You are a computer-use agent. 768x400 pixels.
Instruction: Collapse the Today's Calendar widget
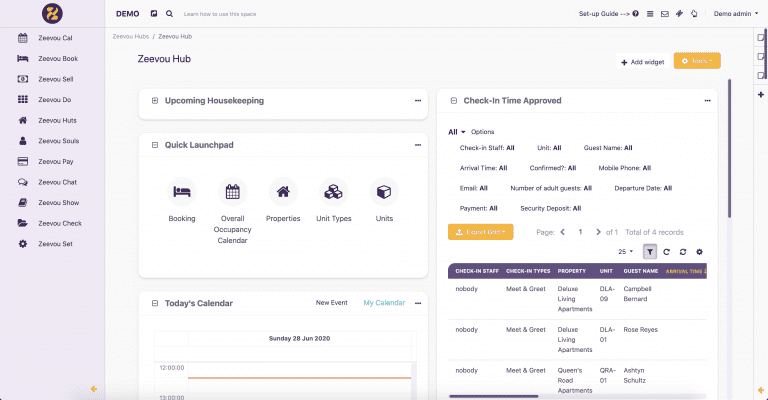pyautogui.click(x=155, y=303)
